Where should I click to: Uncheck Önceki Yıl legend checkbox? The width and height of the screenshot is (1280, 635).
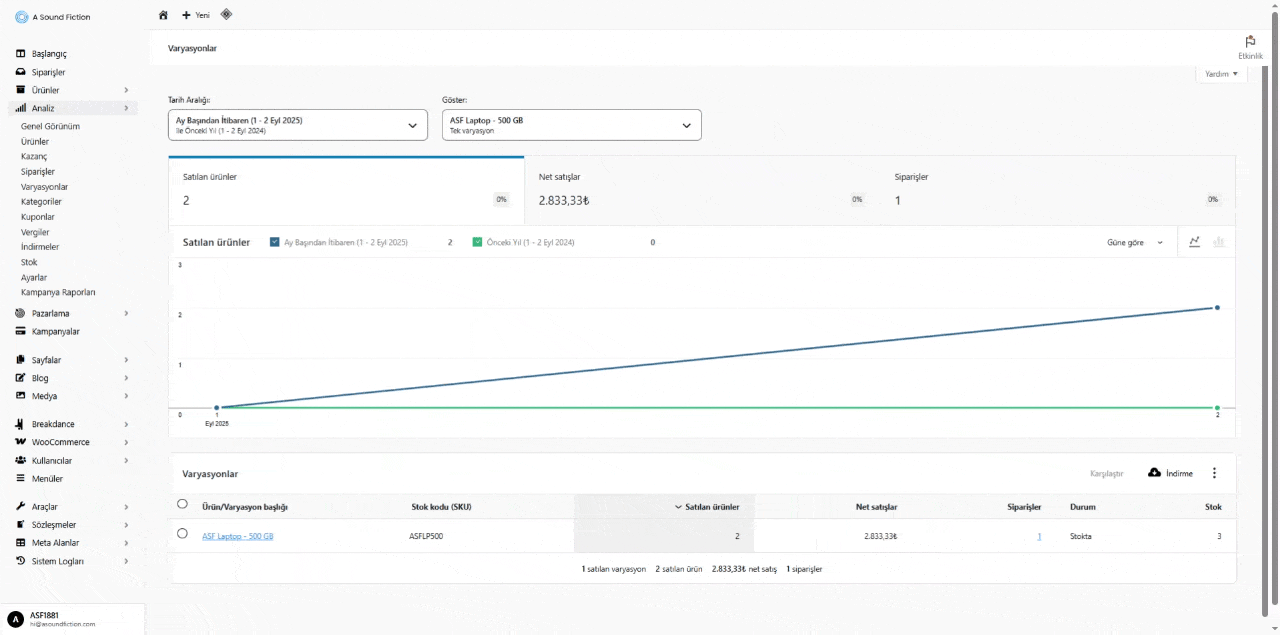pos(477,242)
